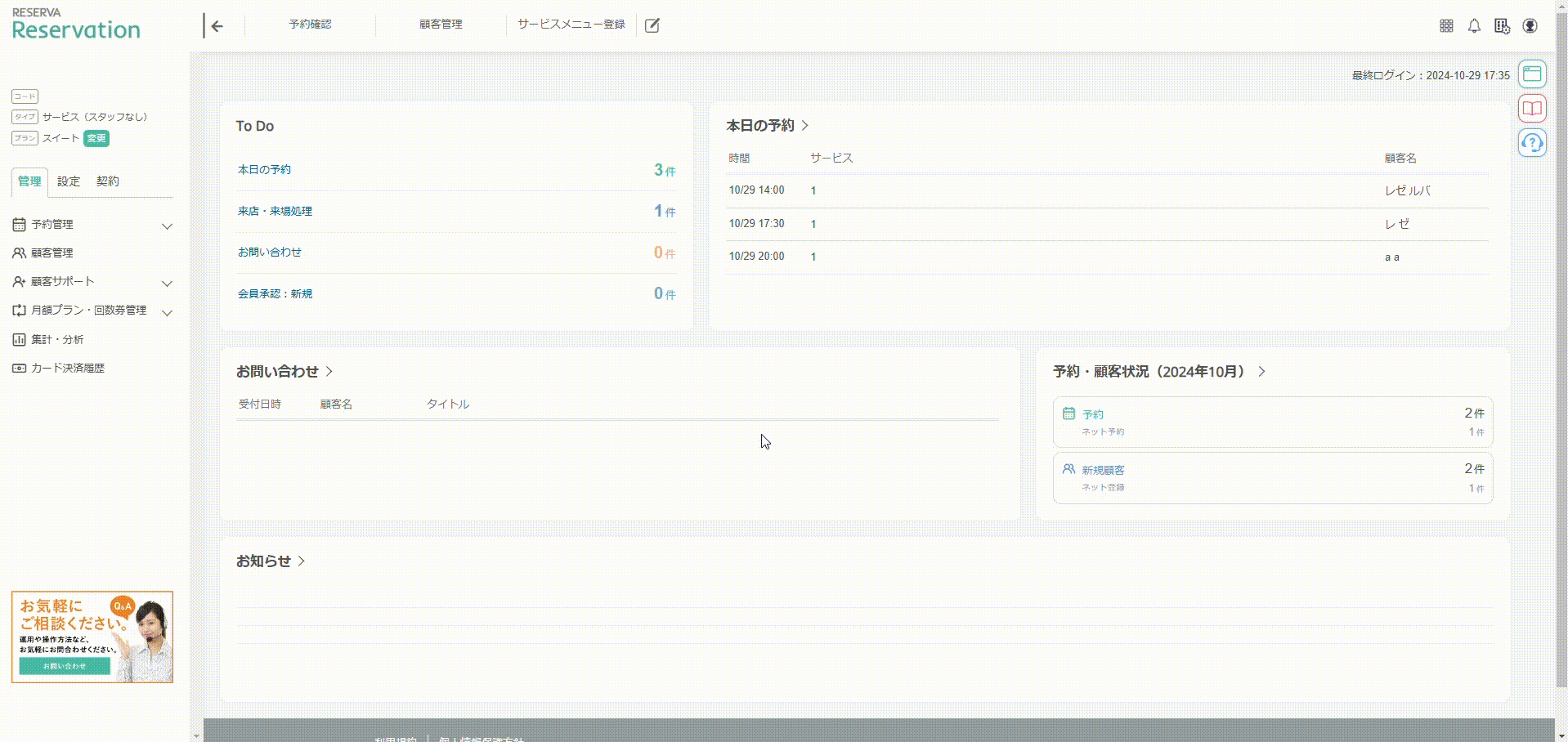
Task: Open サービスメニュー登録 in top menu
Action: (571, 25)
